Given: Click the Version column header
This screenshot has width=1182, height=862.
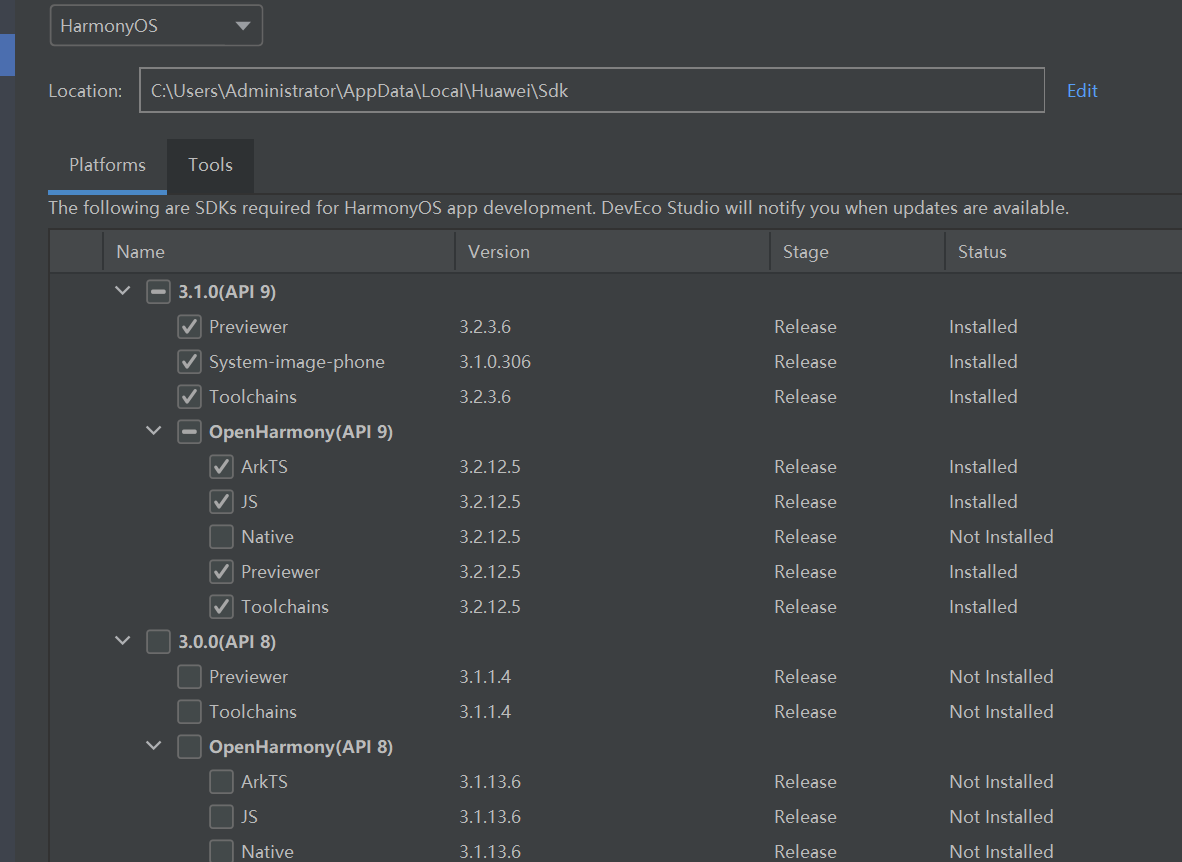Looking at the screenshot, I should (x=612, y=252).
